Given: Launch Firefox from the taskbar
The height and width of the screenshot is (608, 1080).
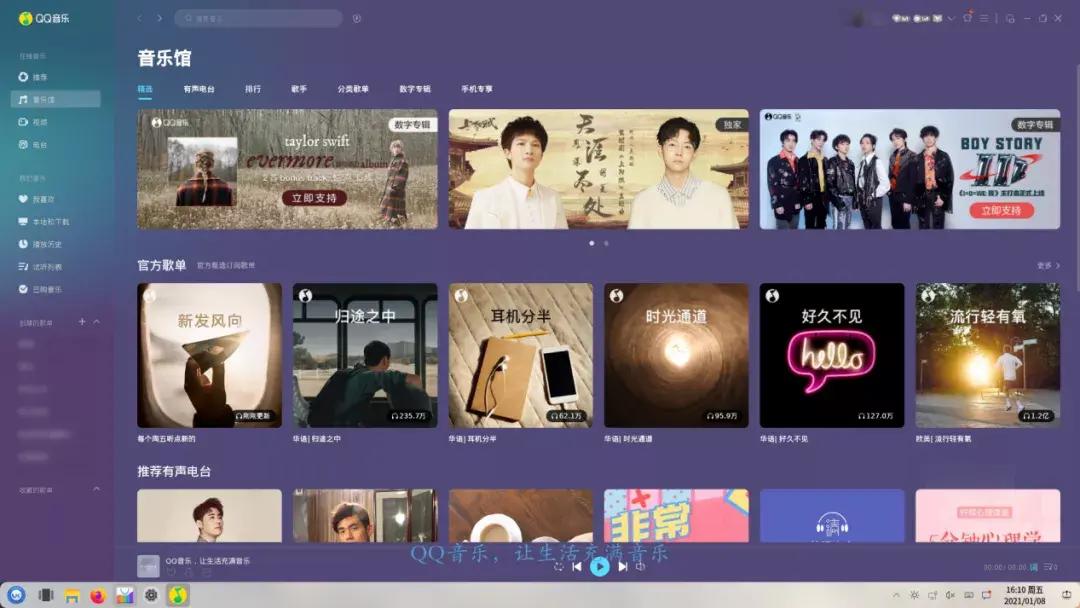Looking at the screenshot, I should tap(98, 595).
